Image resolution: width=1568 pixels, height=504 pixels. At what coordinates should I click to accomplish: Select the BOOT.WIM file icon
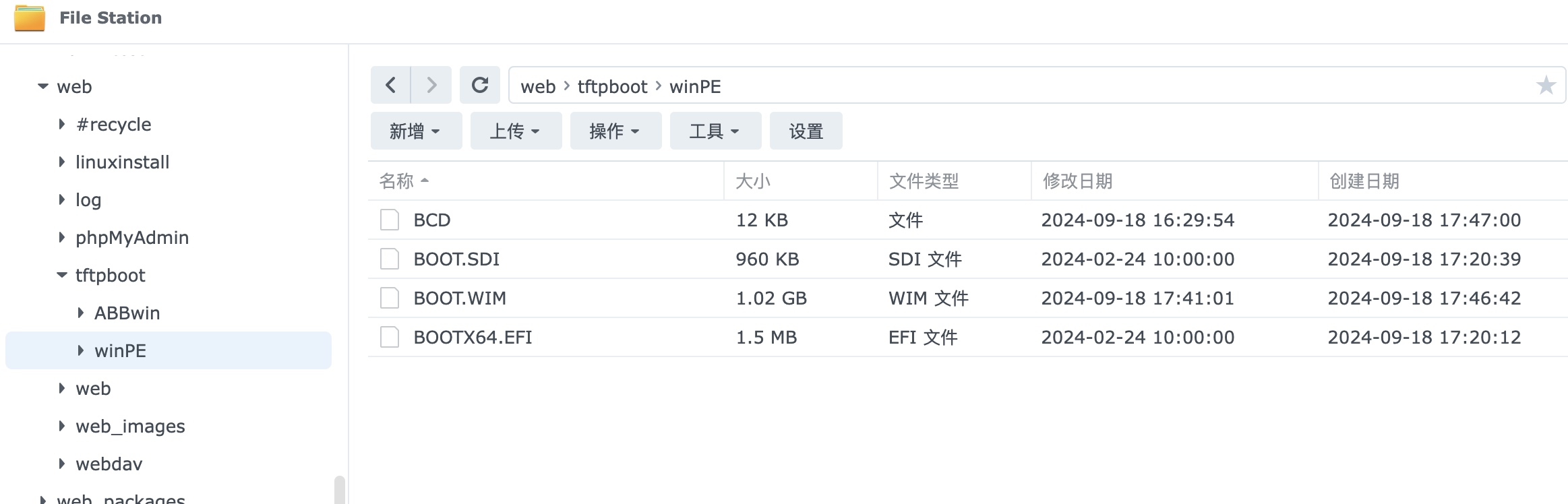tap(390, 298)
